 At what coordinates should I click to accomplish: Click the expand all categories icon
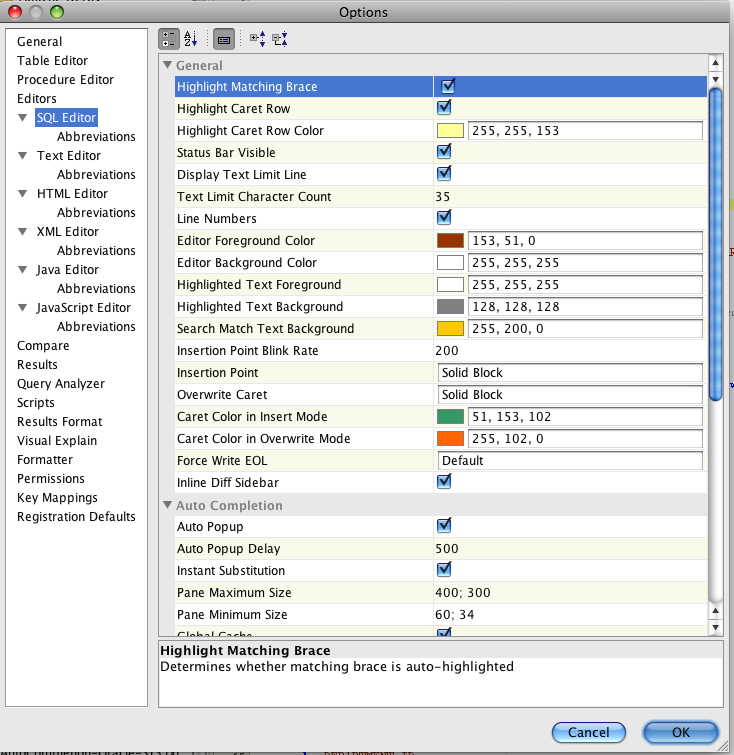tap(258, 39)
